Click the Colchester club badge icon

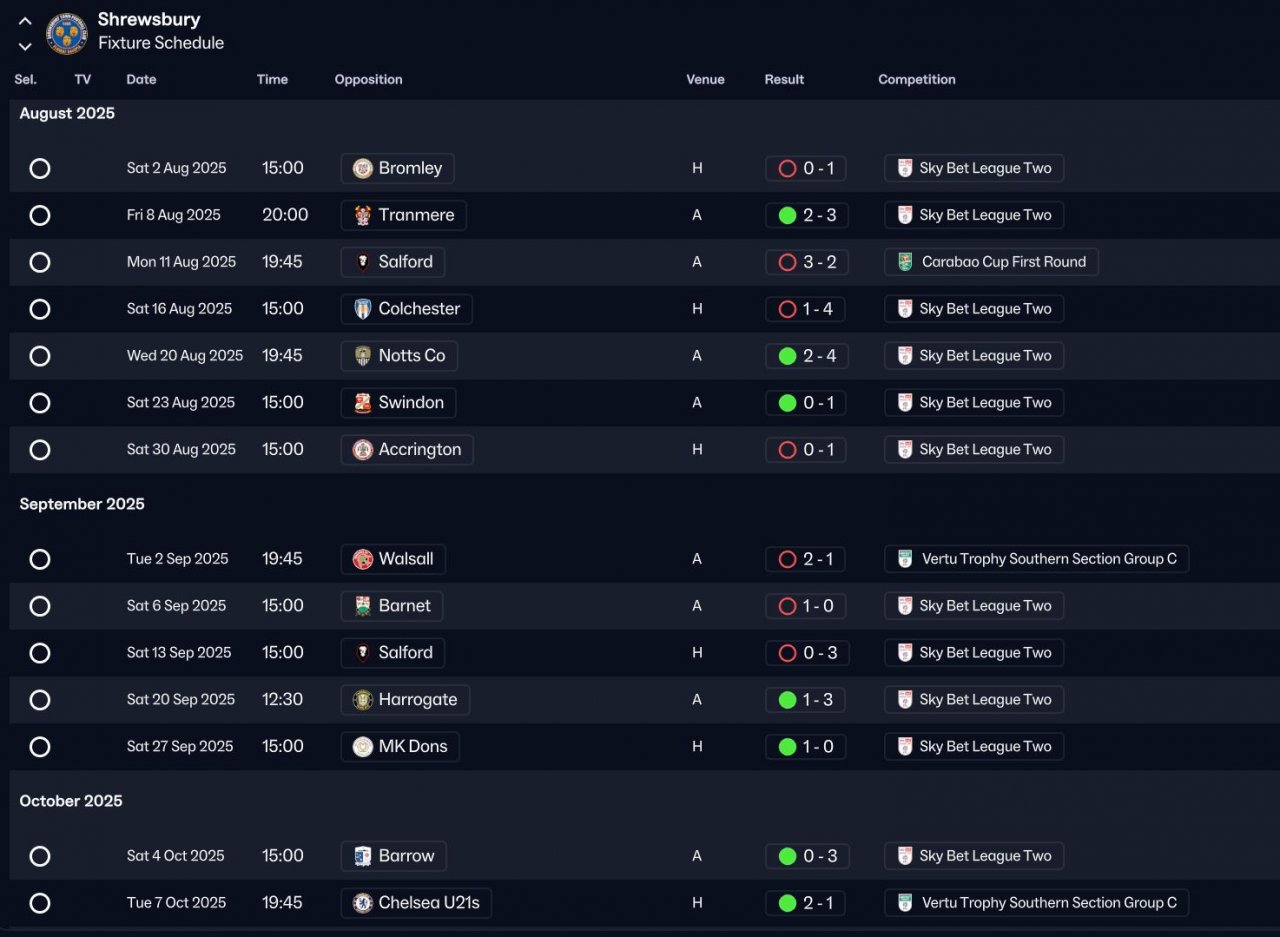tap(363, 309)
